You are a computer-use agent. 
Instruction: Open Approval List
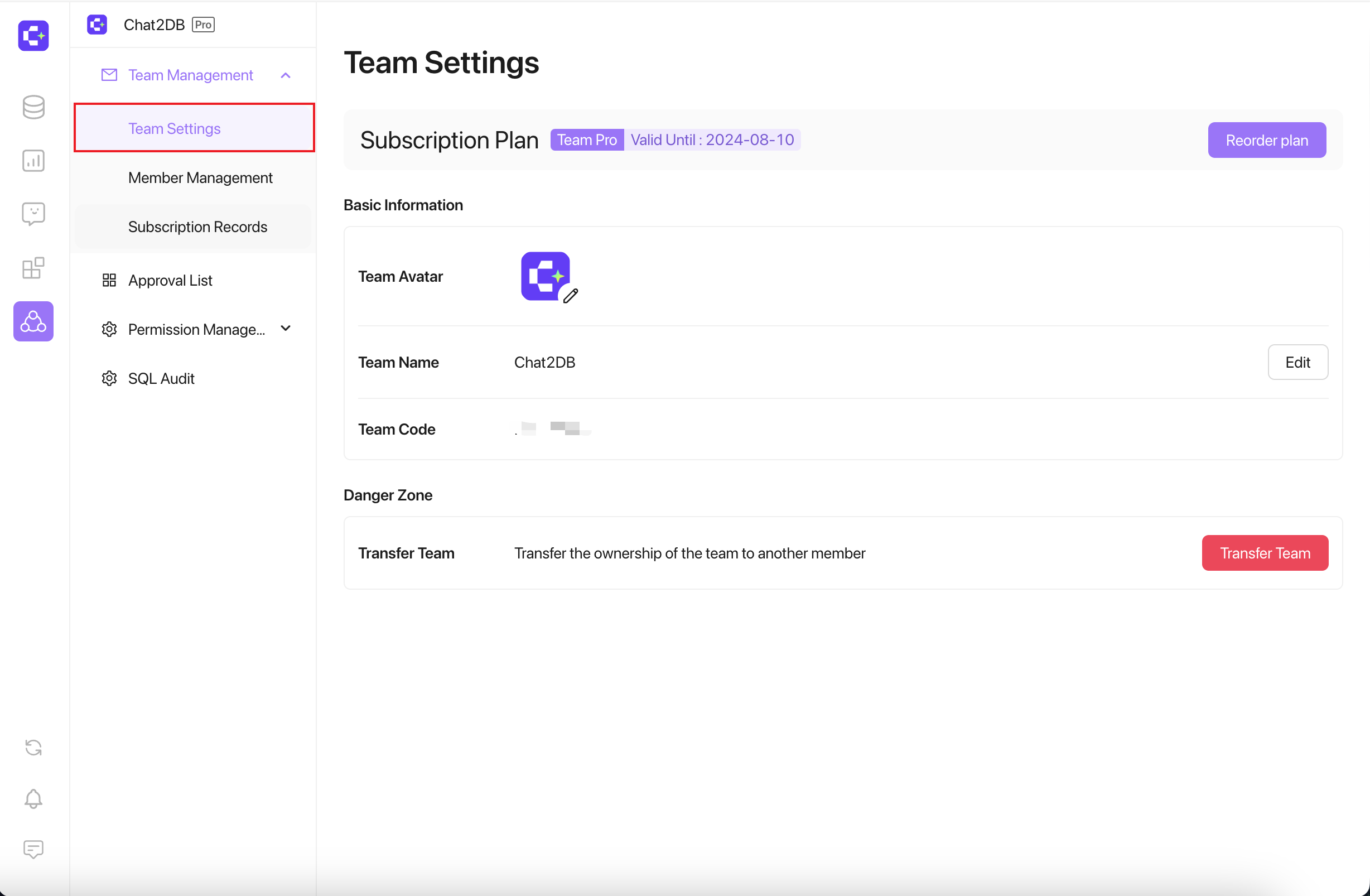194,281
